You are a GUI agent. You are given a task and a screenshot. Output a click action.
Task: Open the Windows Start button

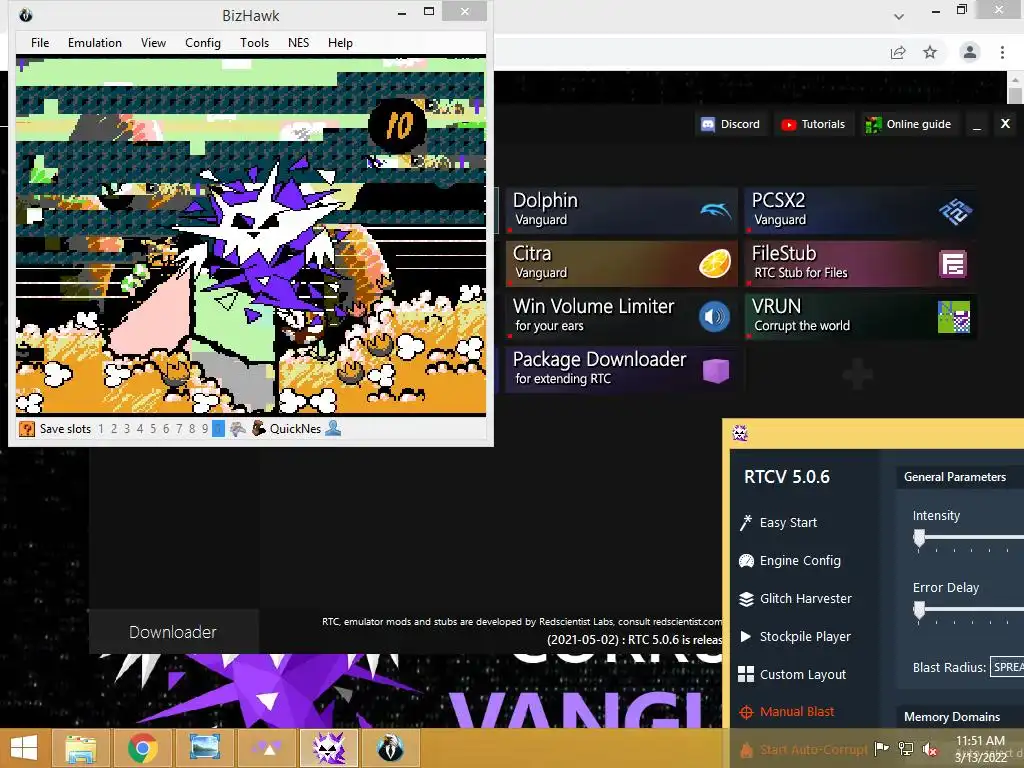pyautogui.click(x=24, y=748)
